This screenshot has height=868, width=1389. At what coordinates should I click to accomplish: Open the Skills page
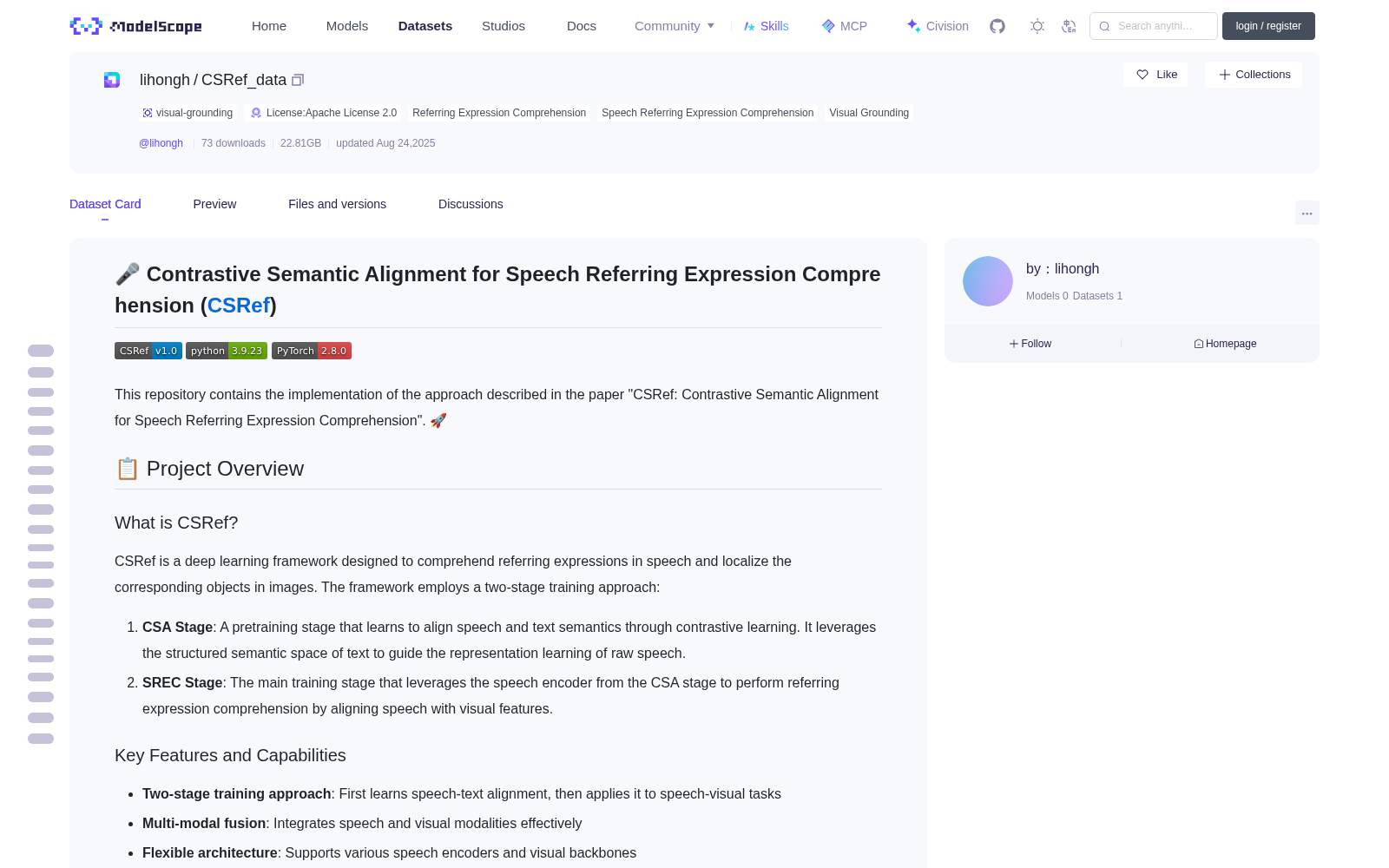767,26
